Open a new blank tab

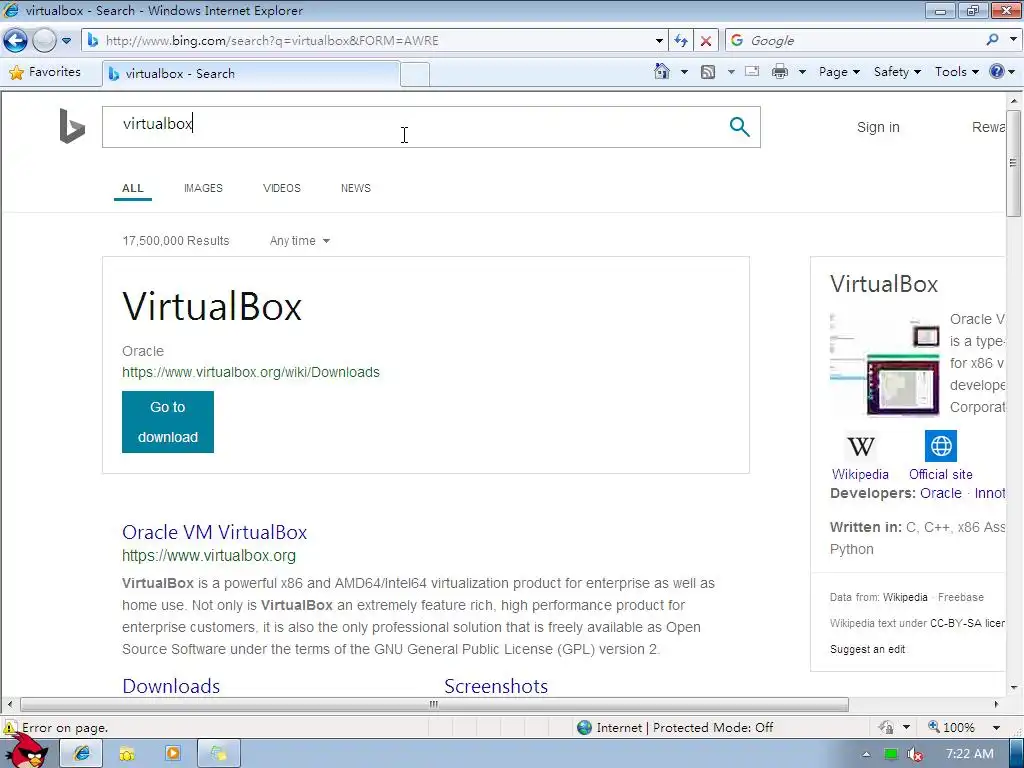tap(415, 74)
